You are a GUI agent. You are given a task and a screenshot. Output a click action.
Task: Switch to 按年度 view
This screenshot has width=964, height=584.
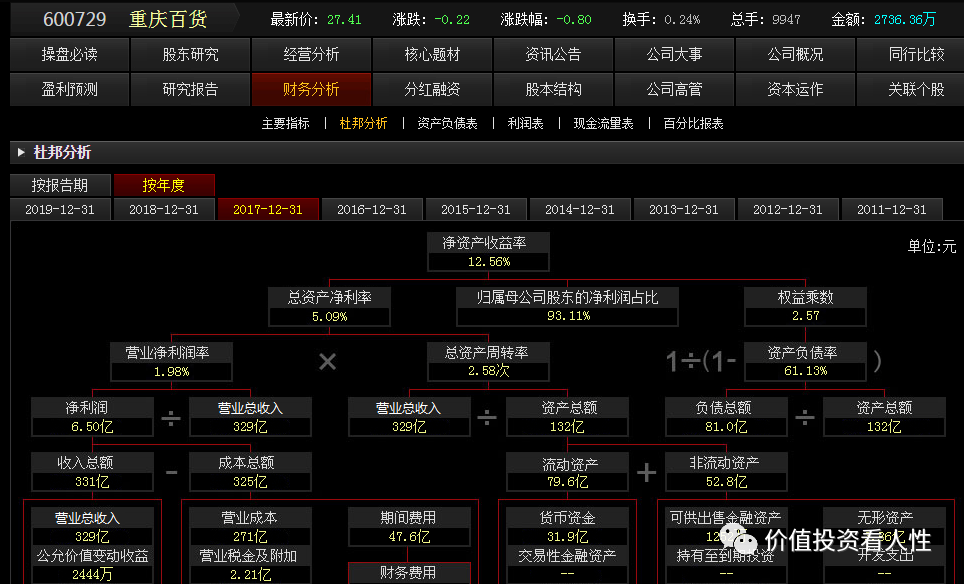coord(164,185)
